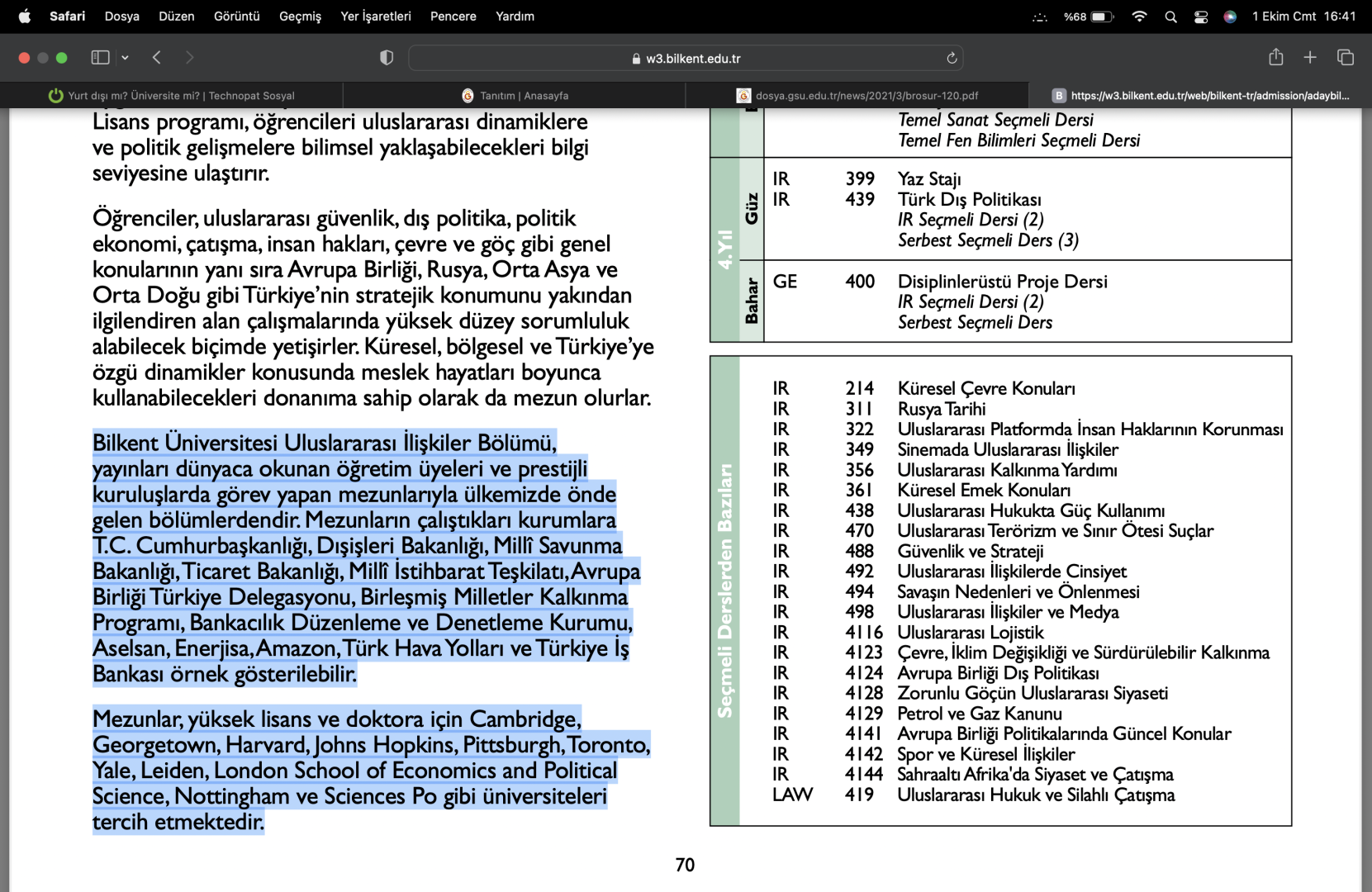Check the battery status icon
Viewport: 1372px width, 892px height.
point(1102,17)
